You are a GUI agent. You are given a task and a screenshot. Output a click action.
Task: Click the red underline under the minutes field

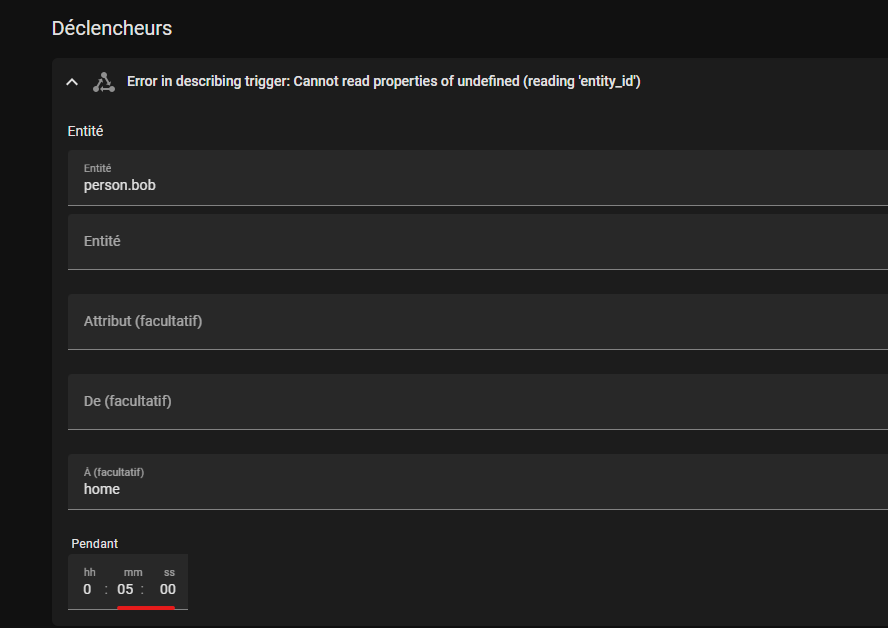click(146, 608)
